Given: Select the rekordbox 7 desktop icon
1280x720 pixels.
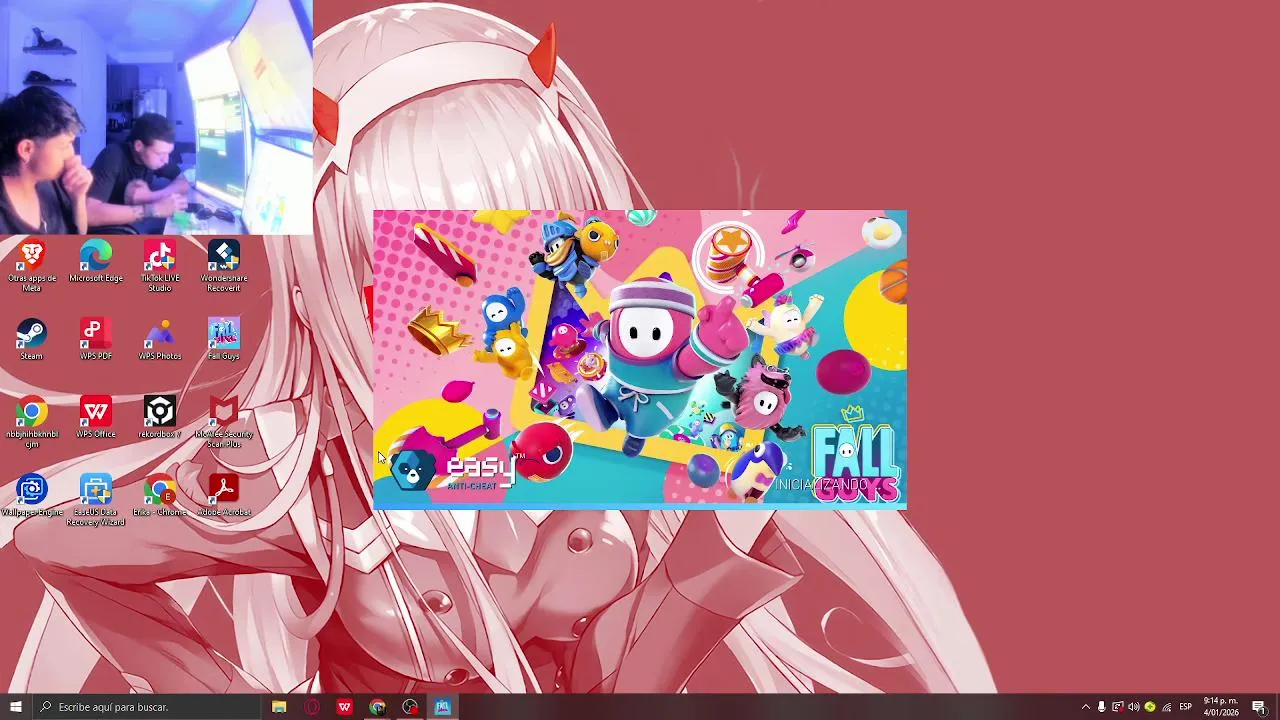Looking at the screenshot, I should [x=160, y=418].
